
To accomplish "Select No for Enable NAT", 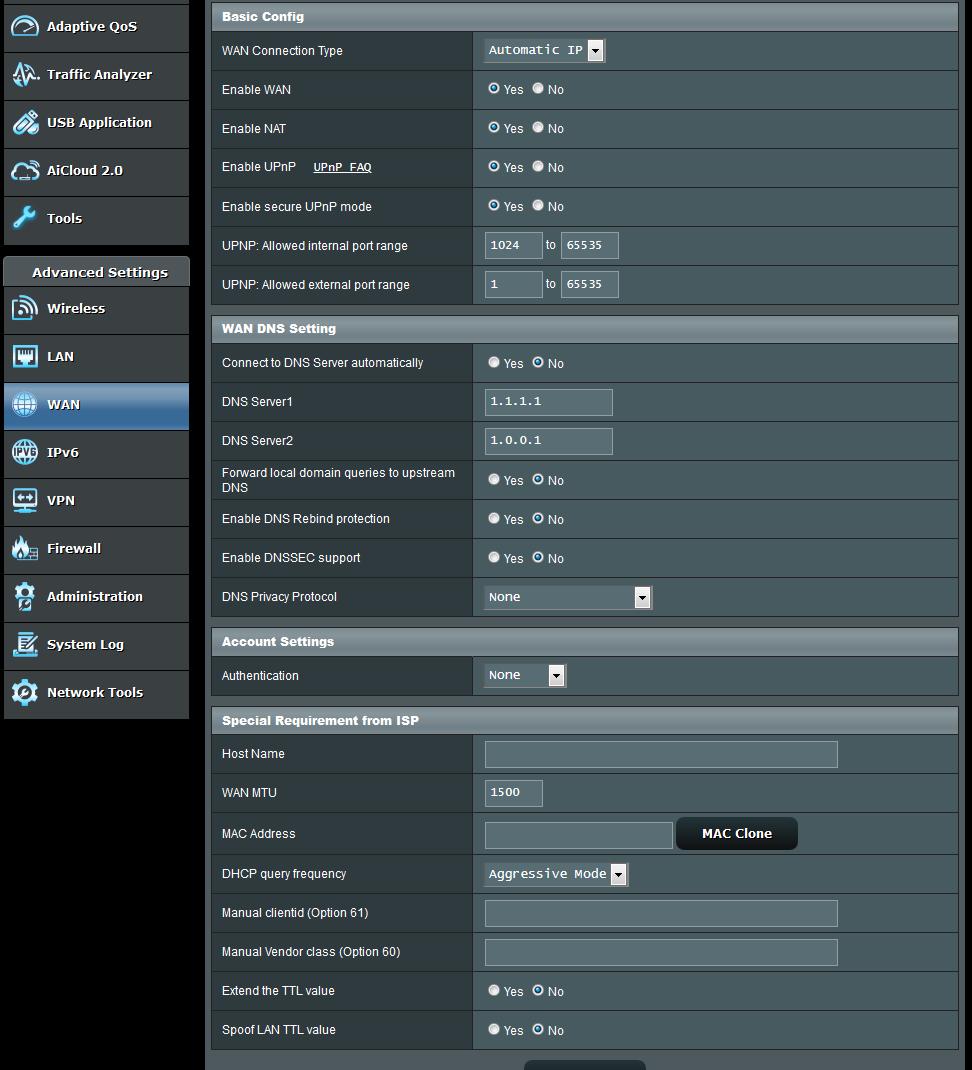I will (x=538, y=128).
